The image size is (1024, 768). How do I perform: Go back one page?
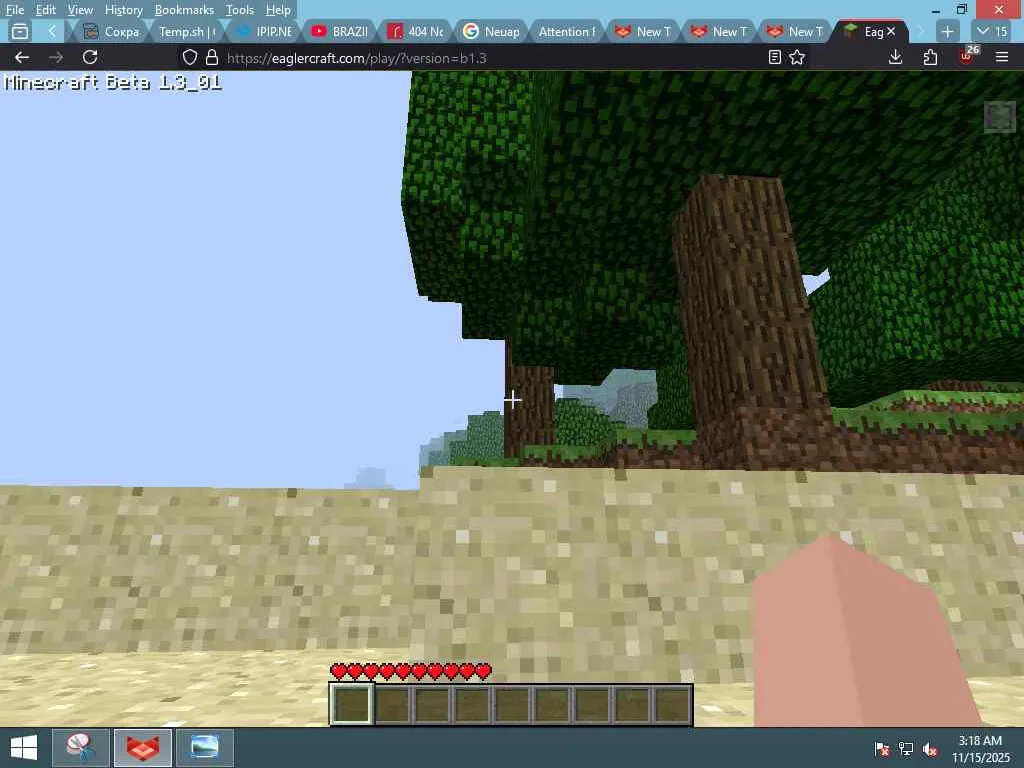pos(22,57)
